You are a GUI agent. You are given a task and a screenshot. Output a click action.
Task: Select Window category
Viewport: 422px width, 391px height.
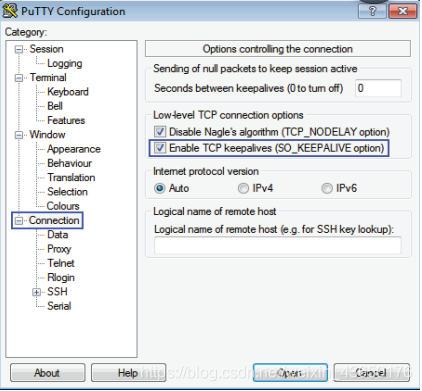click(x=47, y=135)
